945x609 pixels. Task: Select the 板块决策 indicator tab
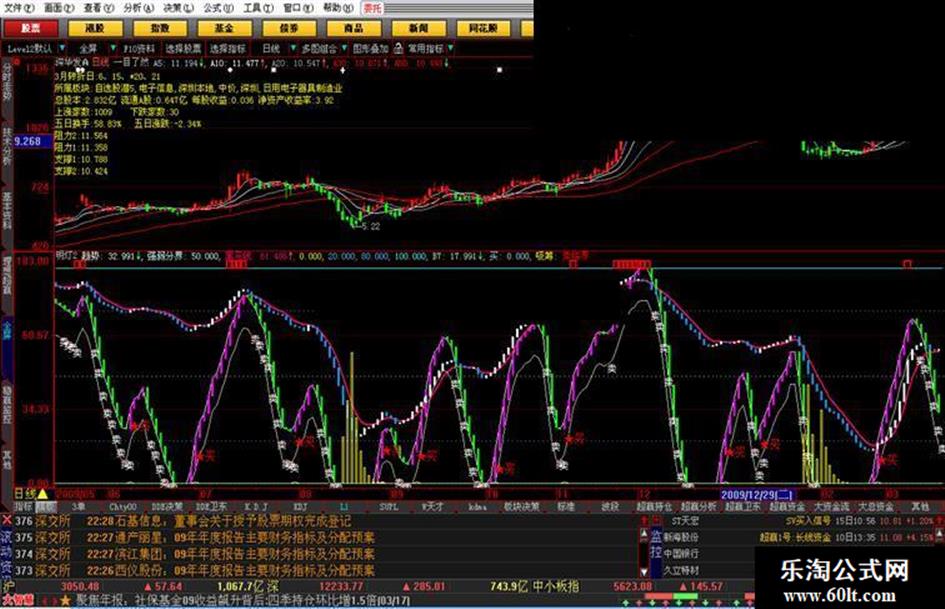tap(521, 507)
